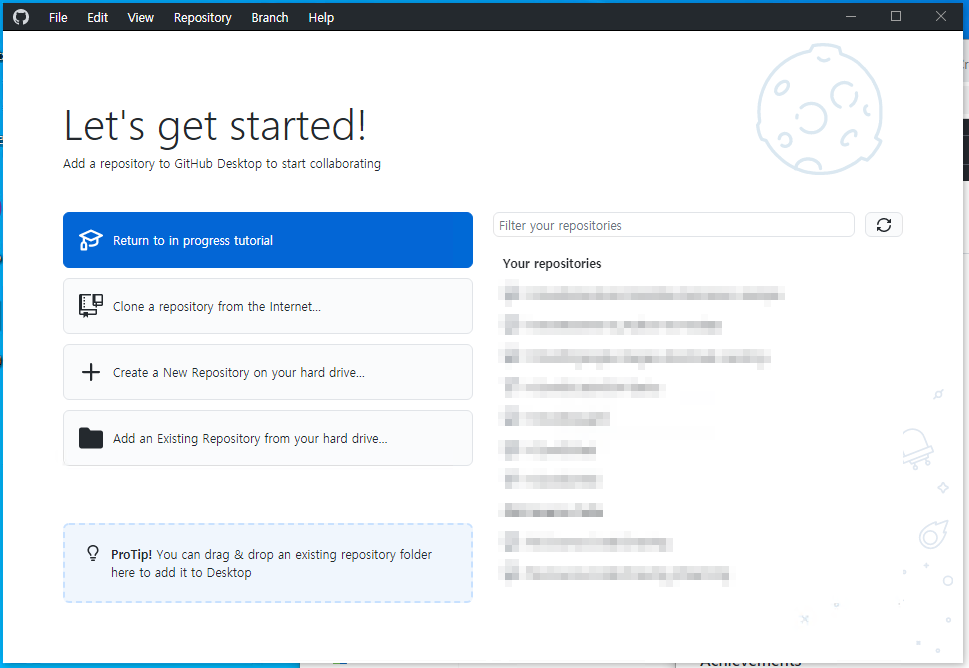Select the last blurred repository in list
This screenshot has height=668, width=969.
(616, 574)
